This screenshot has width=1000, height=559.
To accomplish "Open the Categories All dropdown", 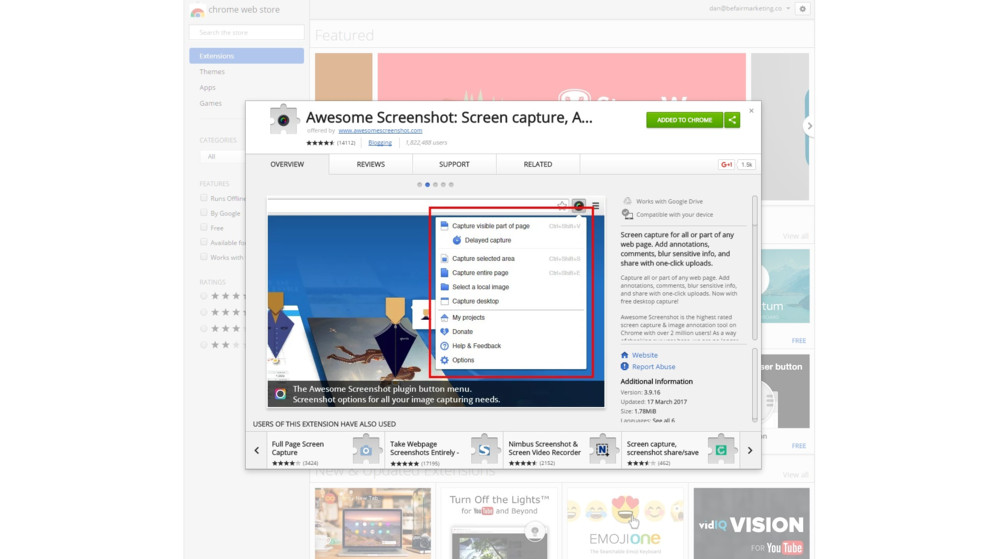I will 223,156.
